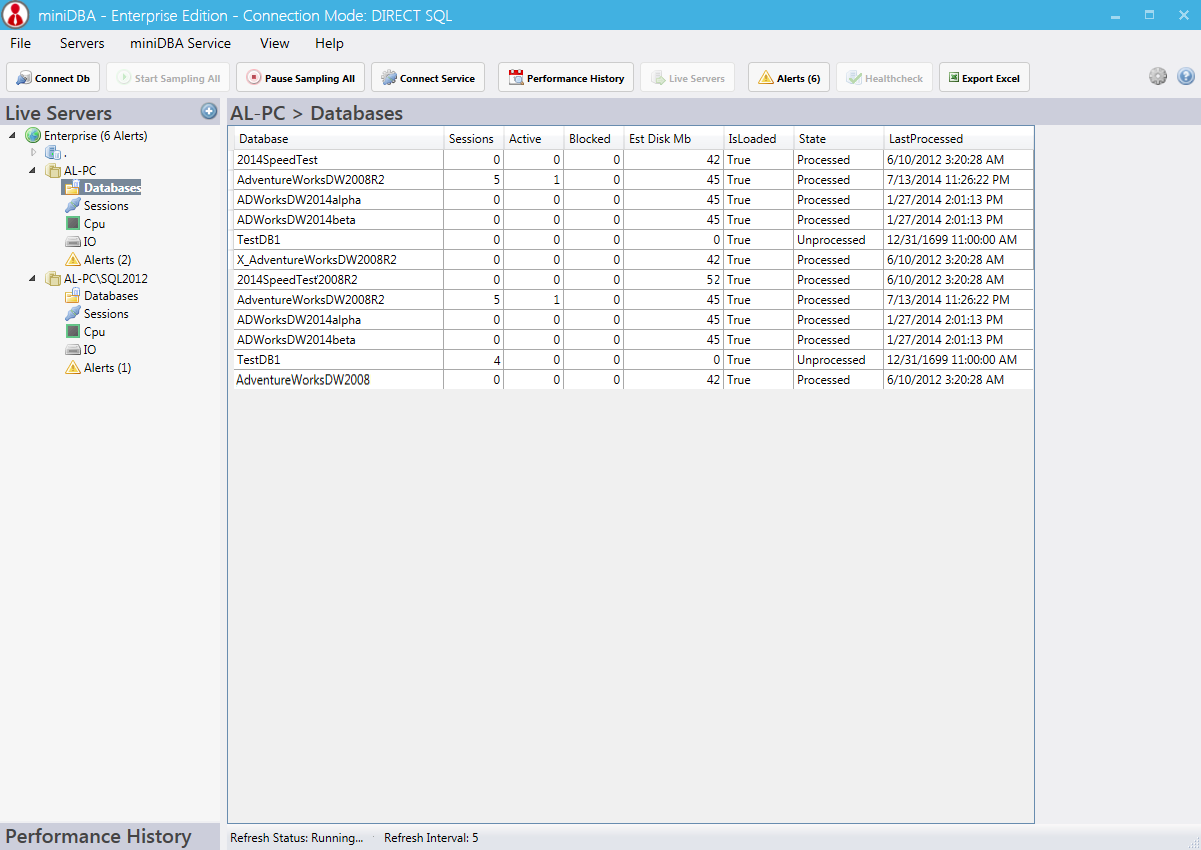Sort by the LastProcessed column header
The image size is (1201, 850).
[x=959, y=139]
